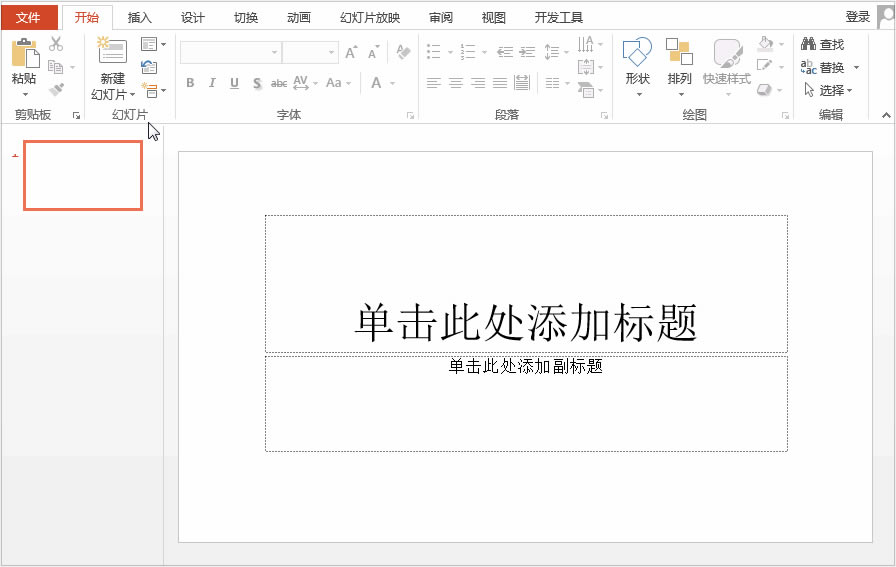Switch to Developer (开发工具) tab
The image size is (896, 567).
coord(558,18)
